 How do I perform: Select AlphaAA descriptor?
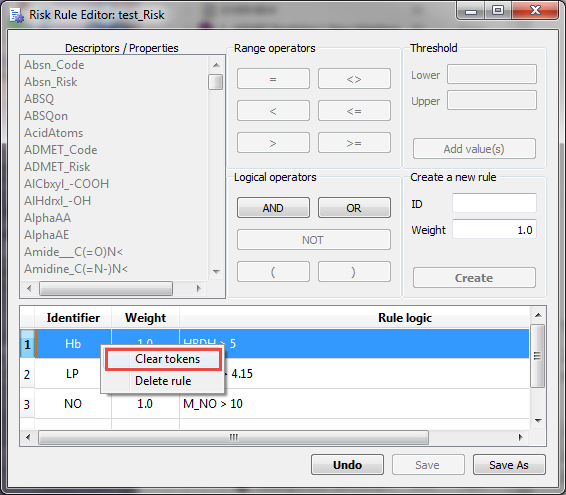pos(47,218)
